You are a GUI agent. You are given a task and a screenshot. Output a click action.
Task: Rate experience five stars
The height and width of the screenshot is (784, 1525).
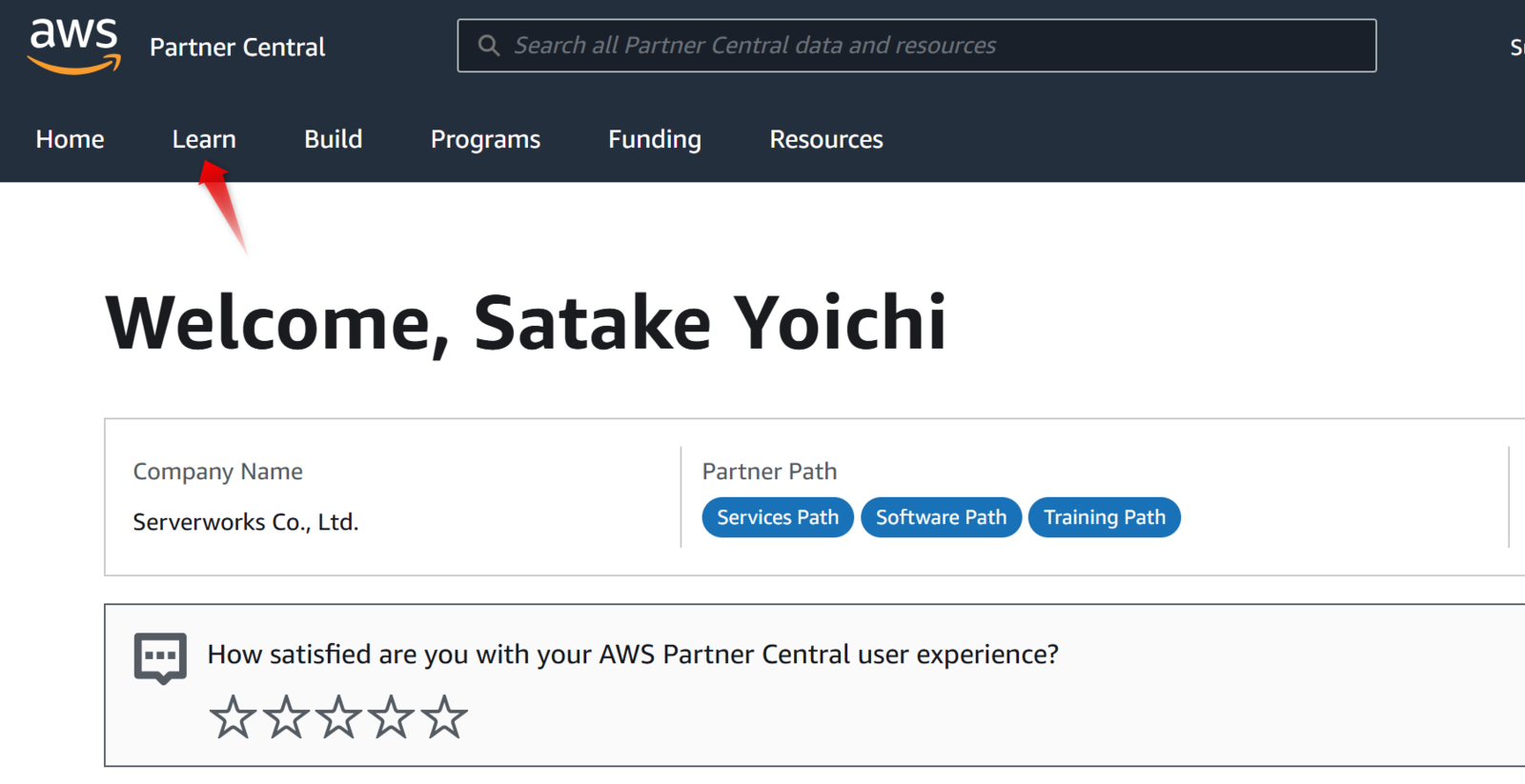(444, 717)
